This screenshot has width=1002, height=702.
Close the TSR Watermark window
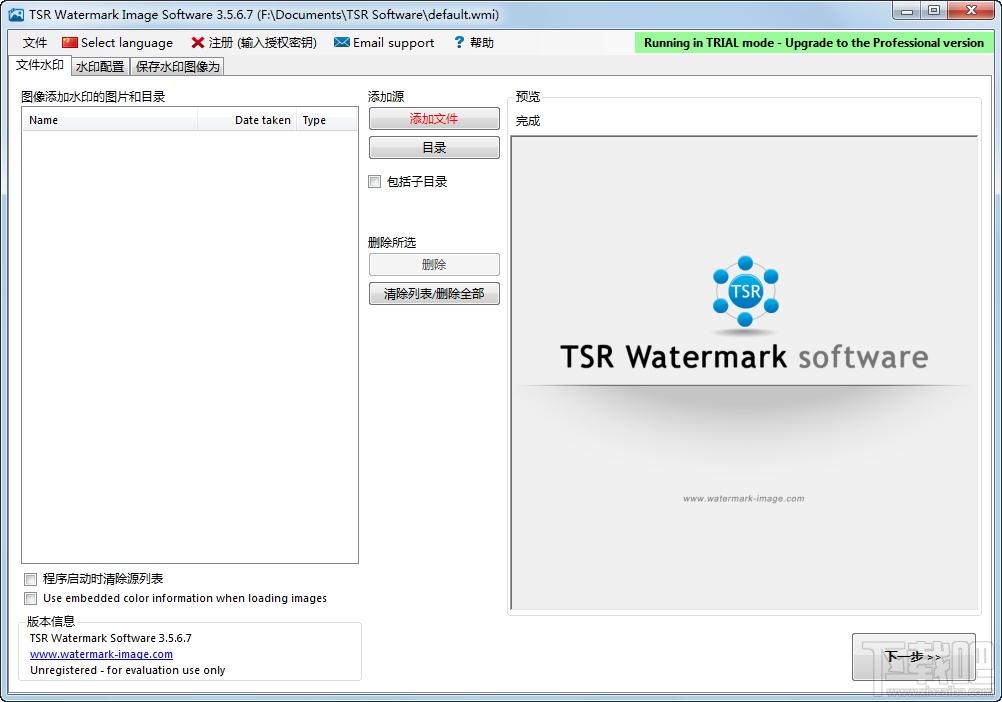(971, 11)
